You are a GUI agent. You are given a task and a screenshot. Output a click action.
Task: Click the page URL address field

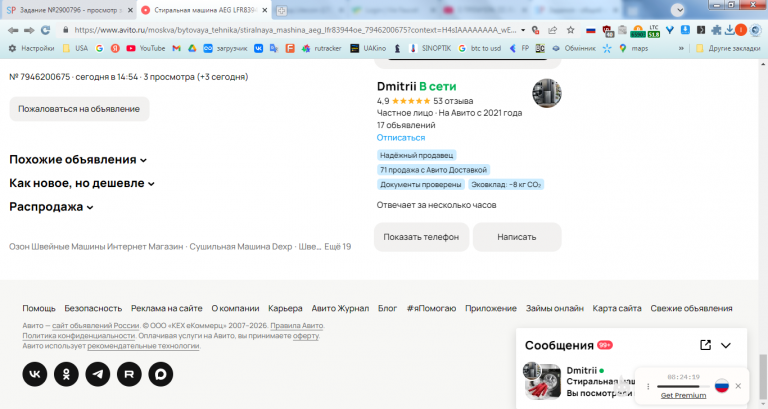(x=294, y=30)
